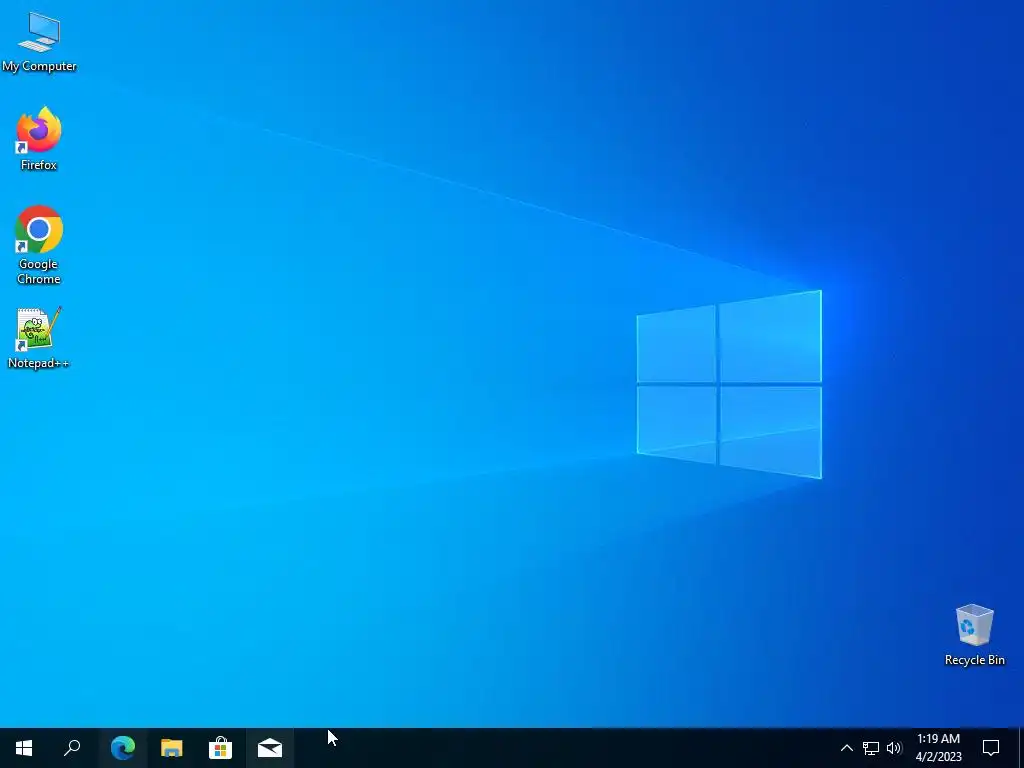This screenshot has height=768, width=1024.
Task: Open the Mail app from the taskbar
Action: click(x=270, y=748)
